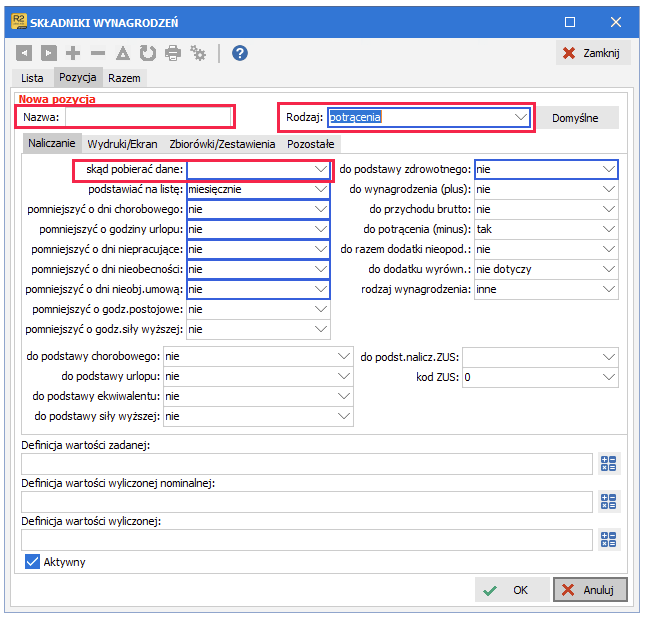Open the Rodzaj dropdown
The image size is (648, 622).
pyautogui.click(x=521, y=117)
